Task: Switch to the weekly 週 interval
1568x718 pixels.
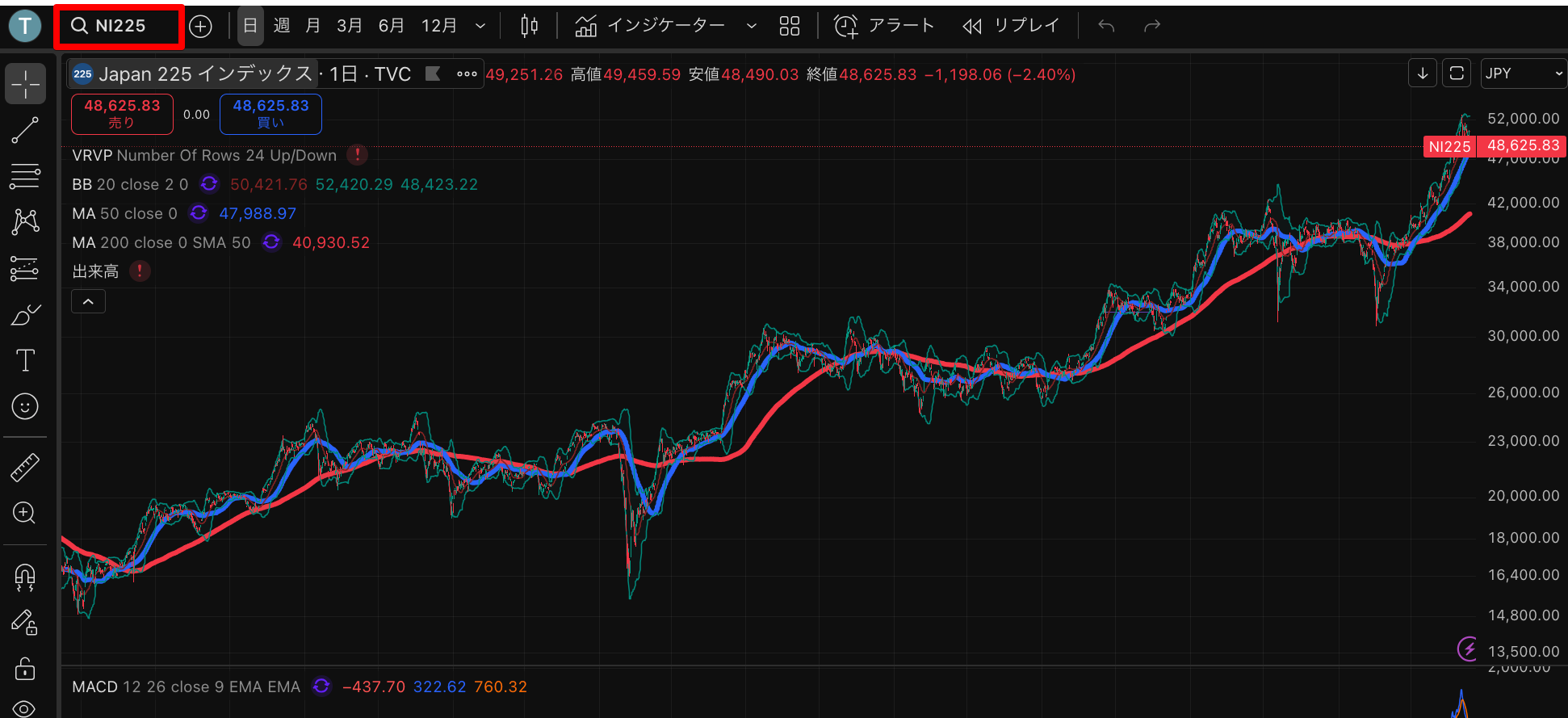Action: coord(282,26)
